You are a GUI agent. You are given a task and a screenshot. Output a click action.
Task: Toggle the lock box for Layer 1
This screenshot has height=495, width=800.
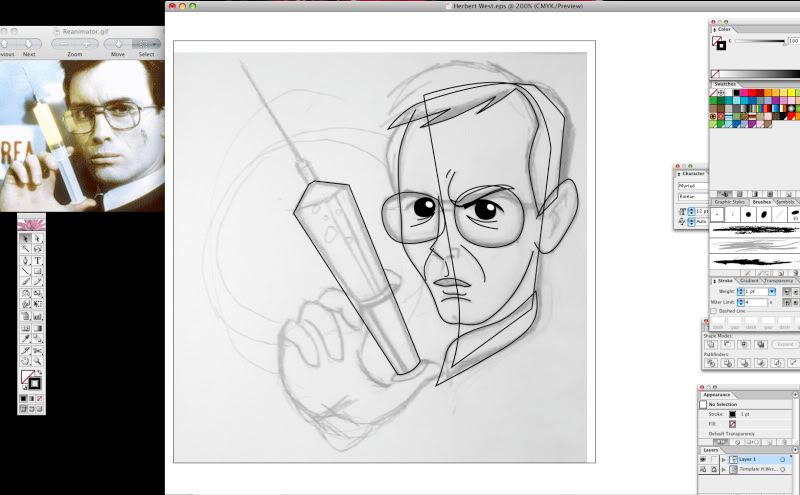click(x=713, y=459)
